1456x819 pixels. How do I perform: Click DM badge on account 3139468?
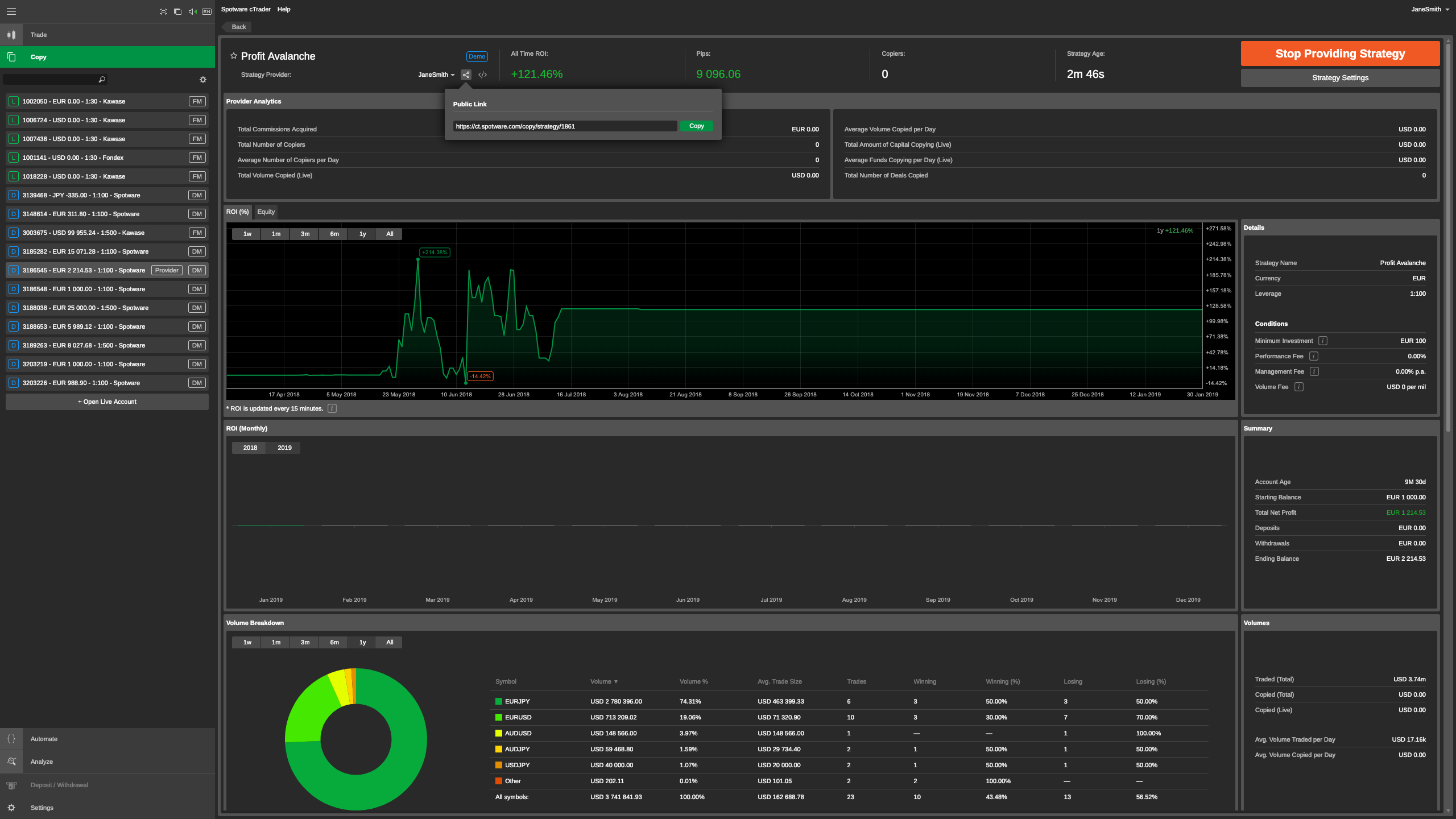click(x=197, y=195)
